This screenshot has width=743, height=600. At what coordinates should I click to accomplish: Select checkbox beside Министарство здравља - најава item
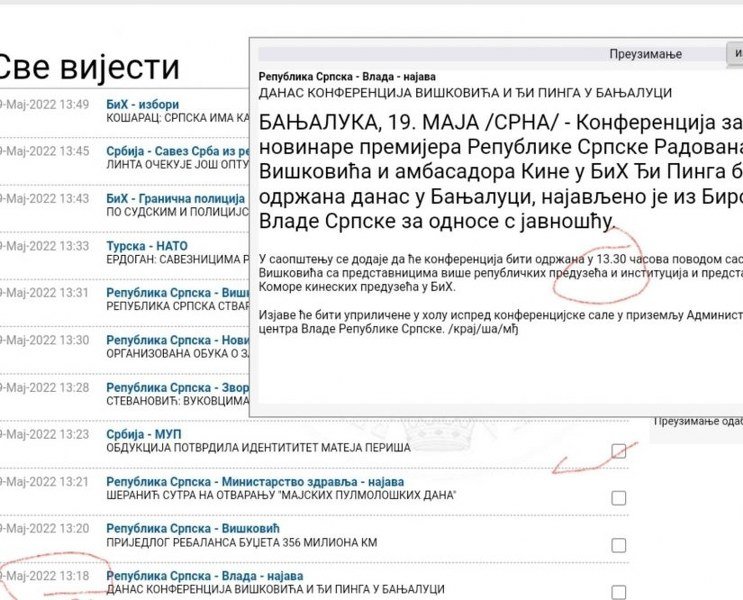(619, 498)
